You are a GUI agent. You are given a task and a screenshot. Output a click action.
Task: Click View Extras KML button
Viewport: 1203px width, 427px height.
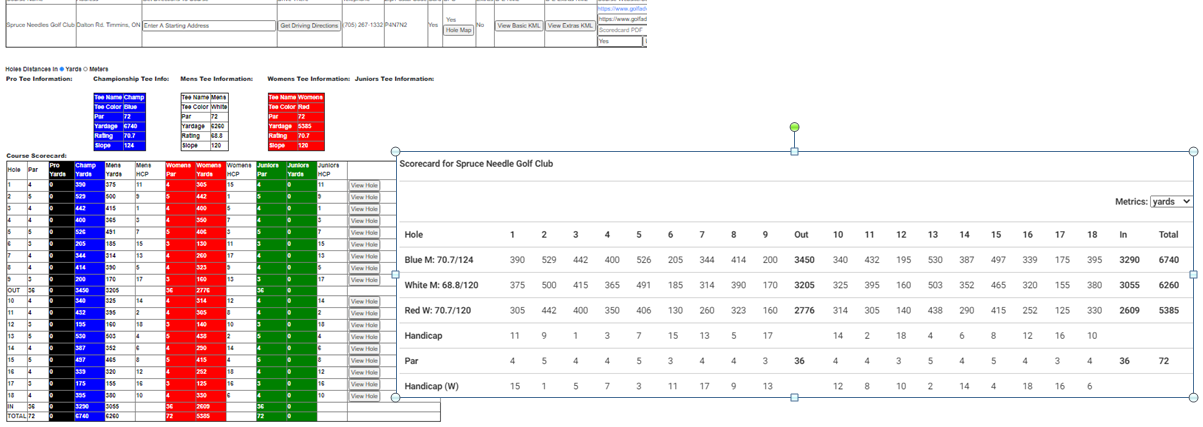tap(570, 24)
